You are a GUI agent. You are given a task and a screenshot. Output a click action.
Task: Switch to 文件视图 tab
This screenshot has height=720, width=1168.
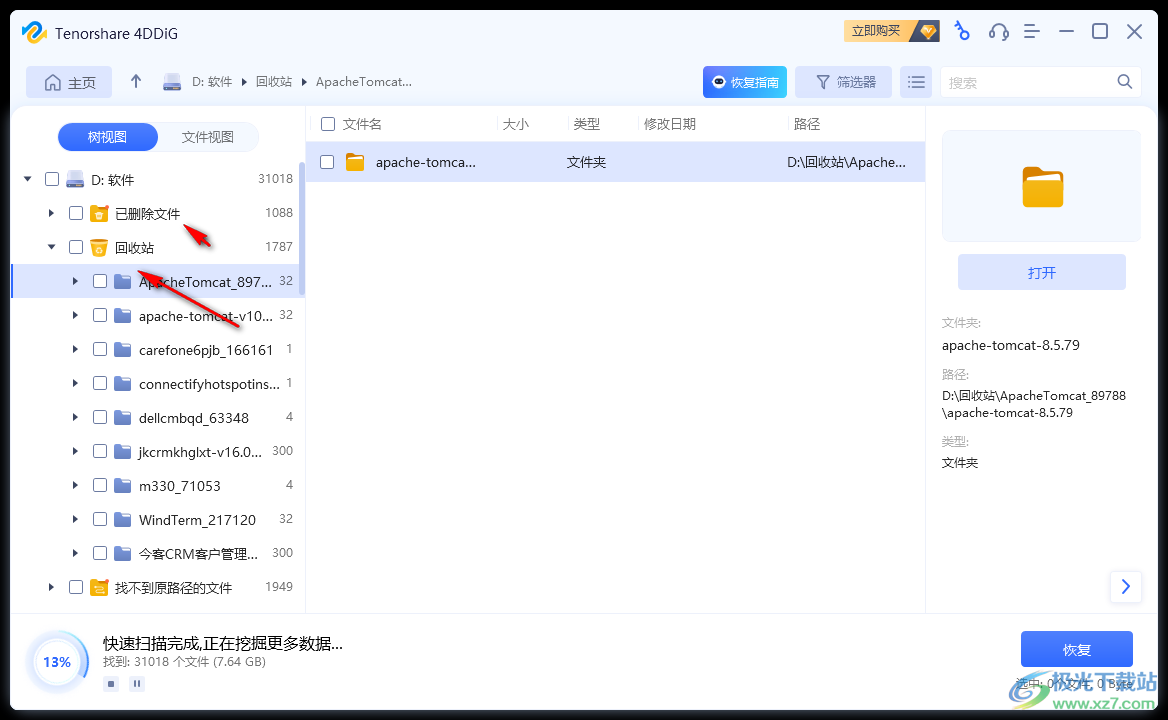tap(208, 137)
